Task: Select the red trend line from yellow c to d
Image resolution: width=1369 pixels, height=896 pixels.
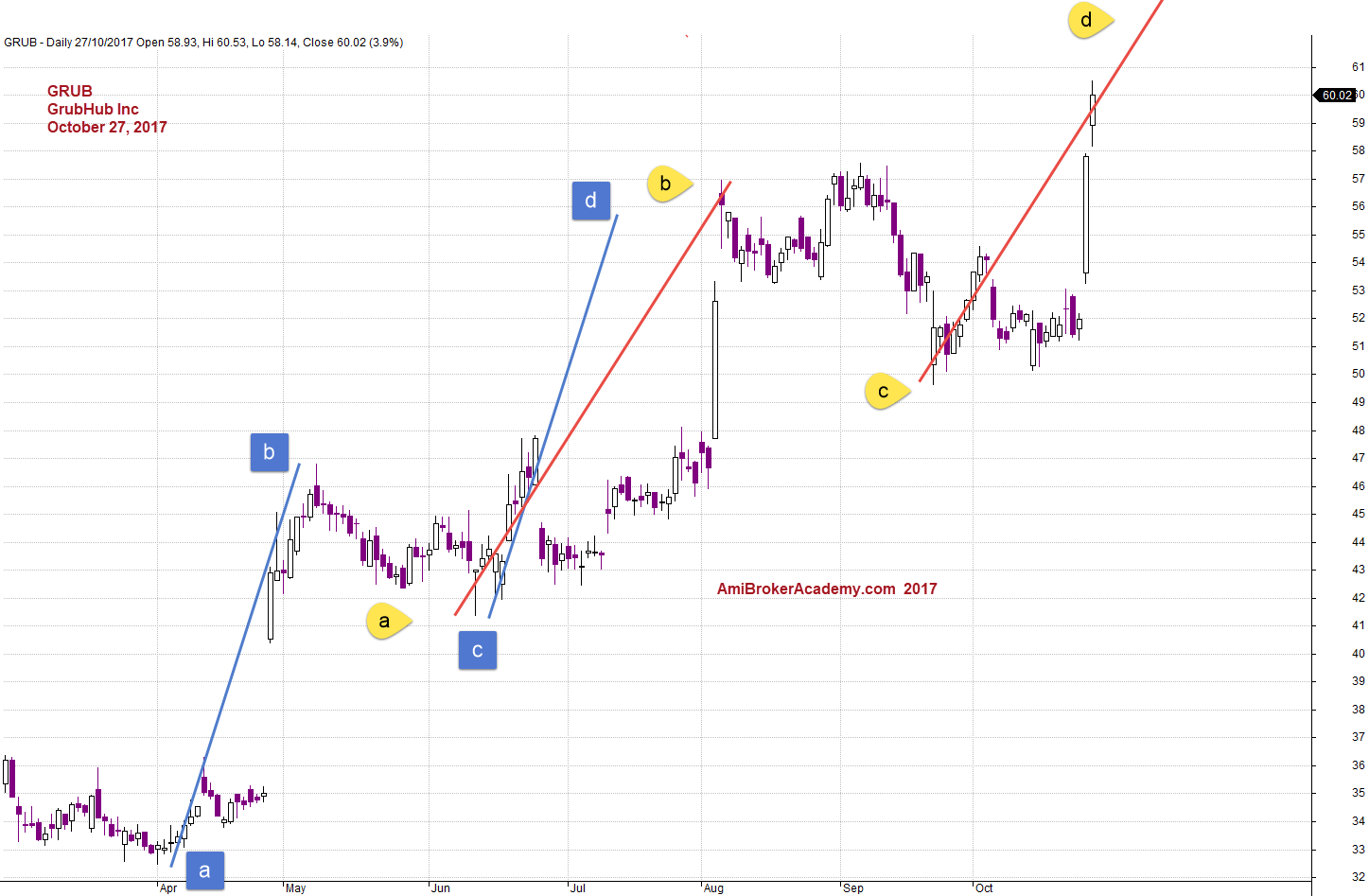Action: [x=1041, y=190]
